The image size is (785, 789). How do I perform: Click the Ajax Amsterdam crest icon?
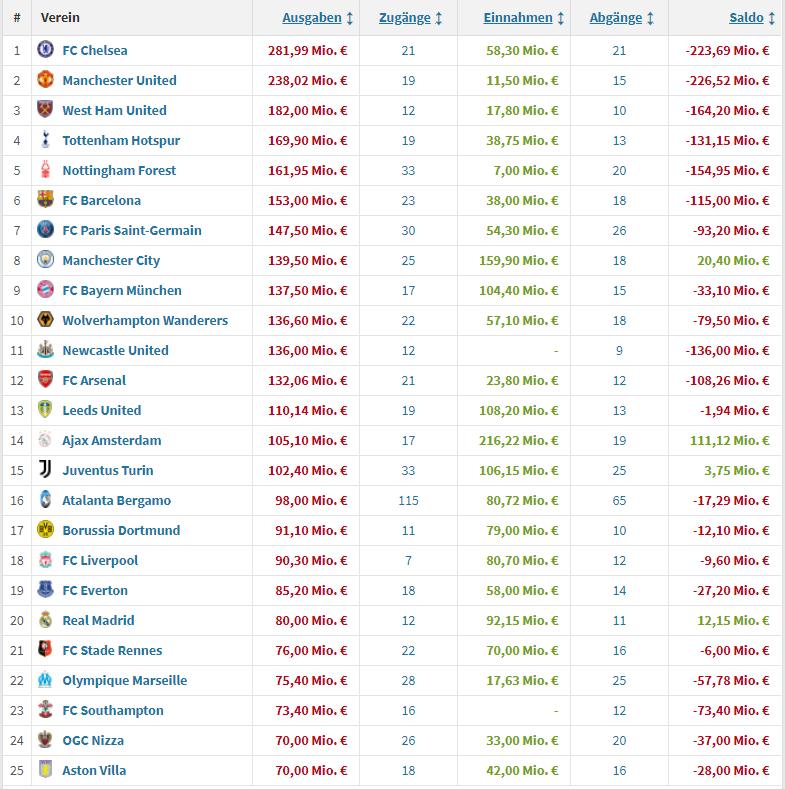(45, 440)
